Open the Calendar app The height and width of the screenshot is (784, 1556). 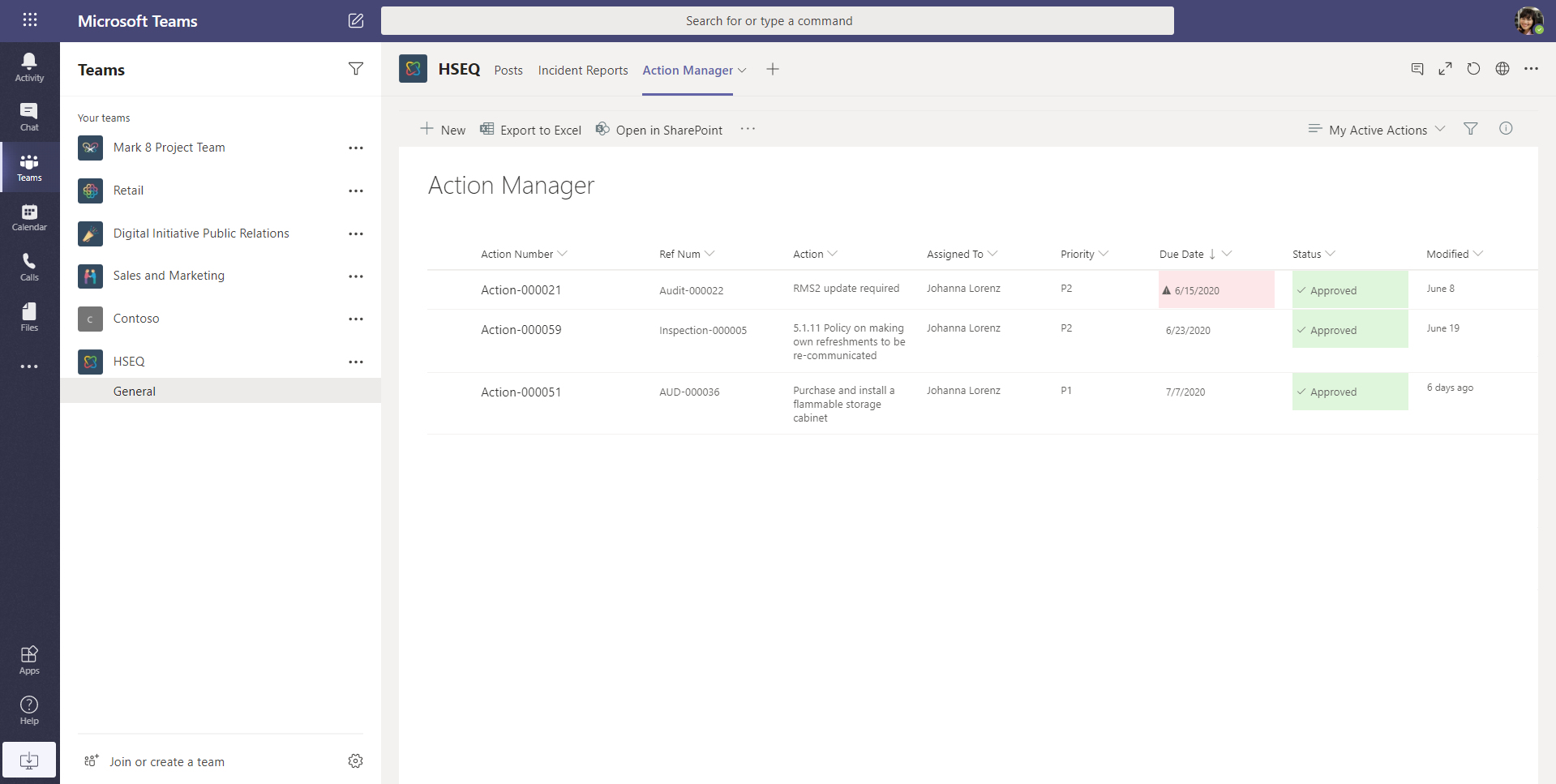tap(29, 217)
